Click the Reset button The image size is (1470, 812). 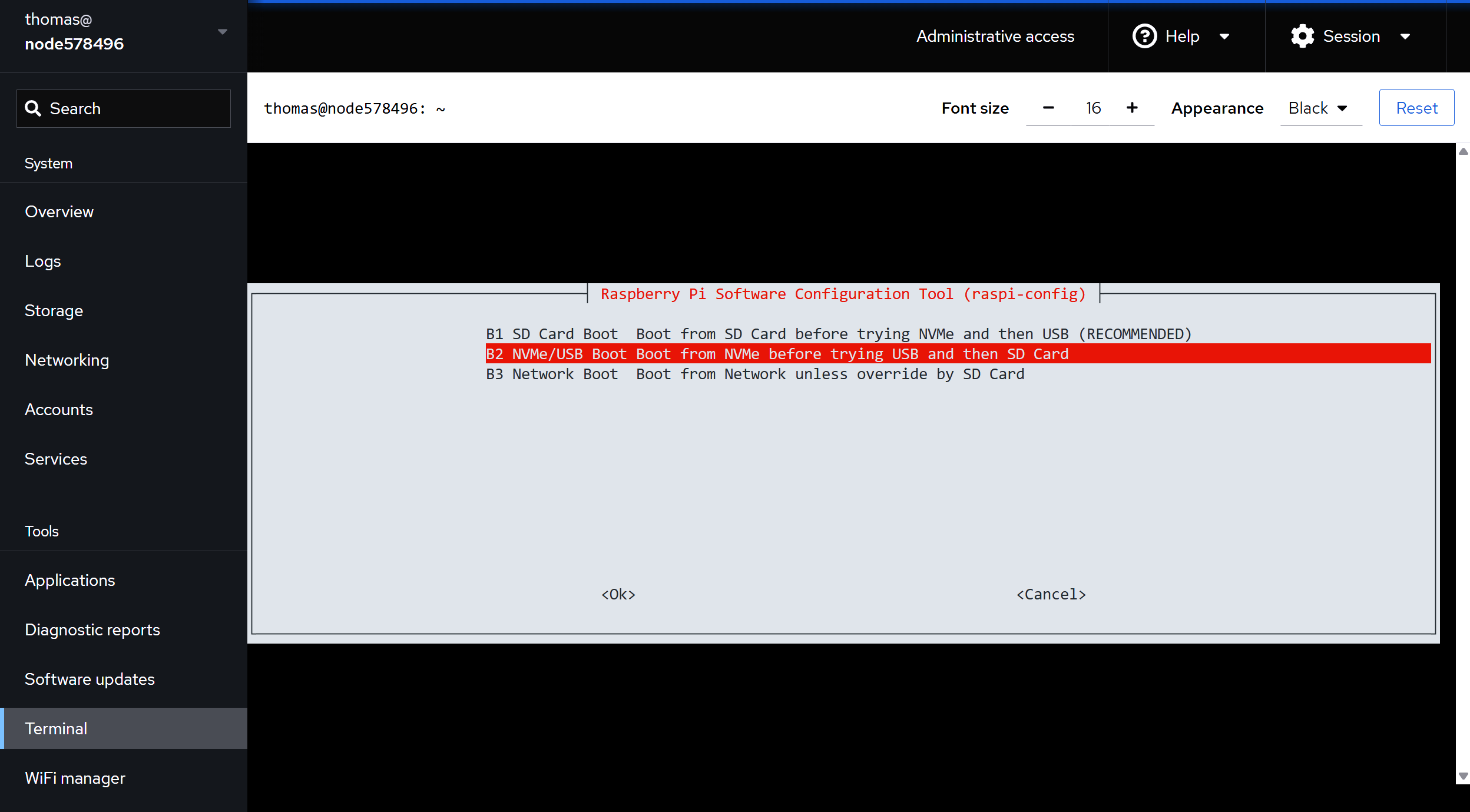tap(1416, 108)
